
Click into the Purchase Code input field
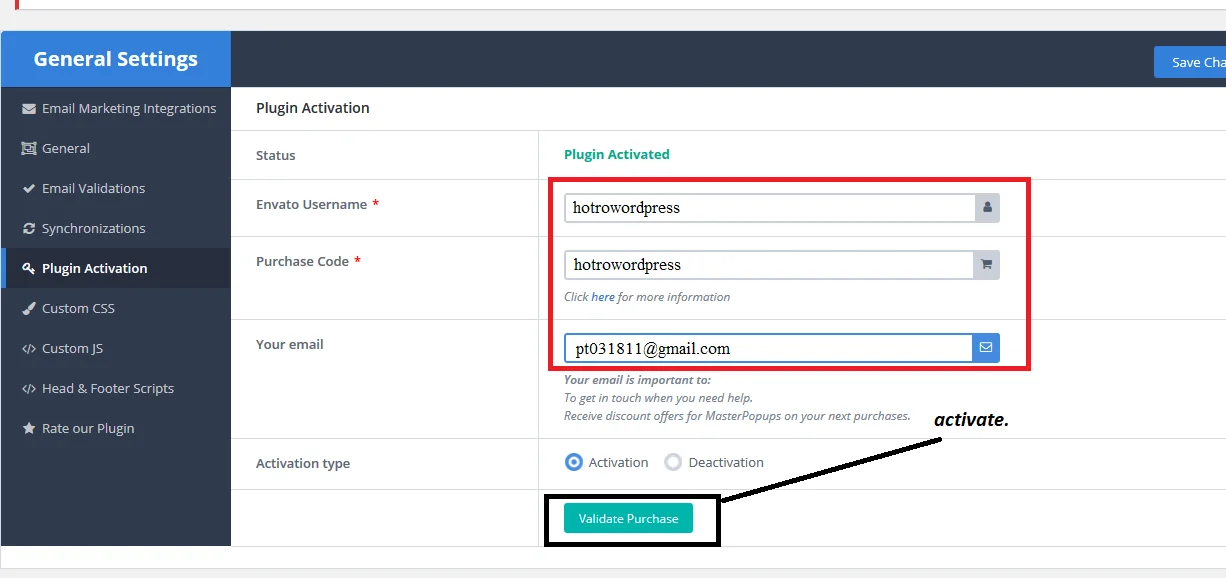pyautogui.click(x=768, y=265)
